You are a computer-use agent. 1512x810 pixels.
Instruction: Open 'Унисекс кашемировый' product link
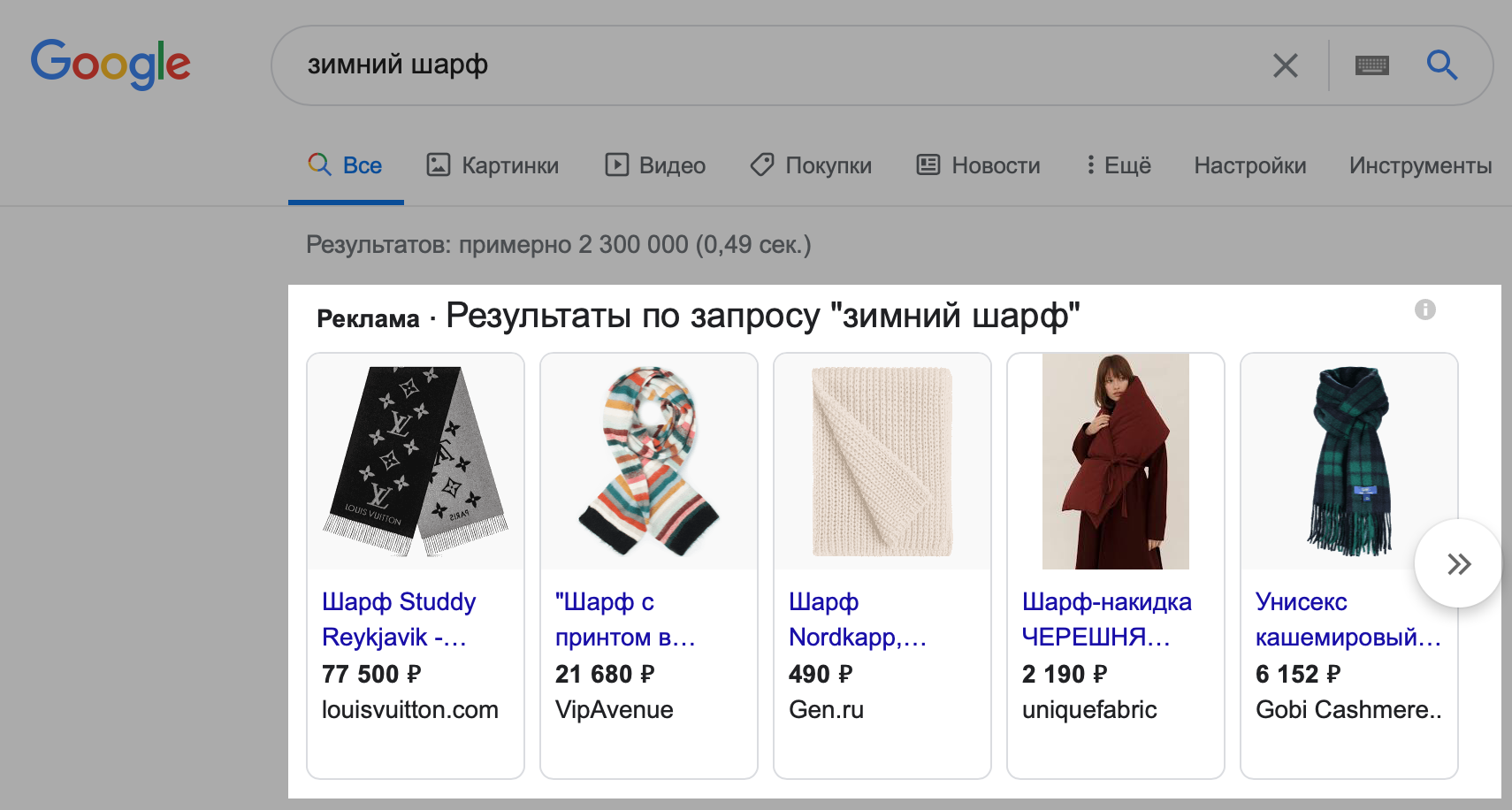[x=1348, y=619]
